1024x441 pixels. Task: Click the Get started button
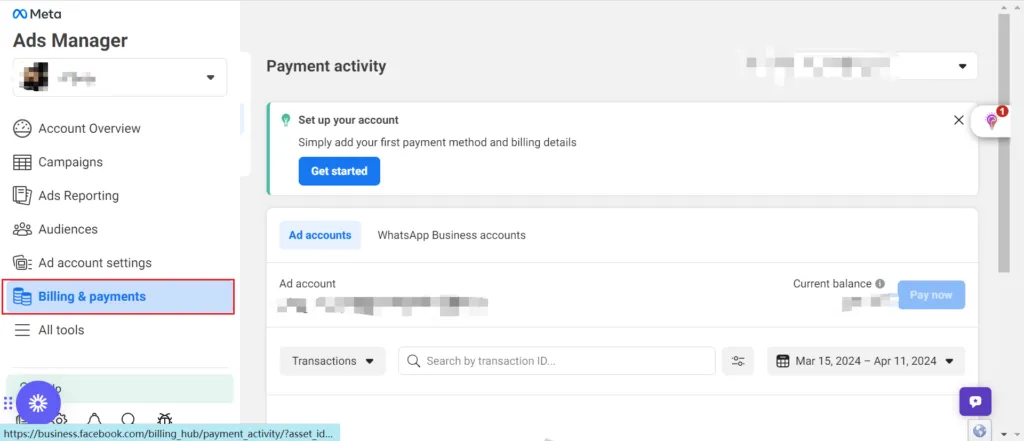click(x=339, y=171)
